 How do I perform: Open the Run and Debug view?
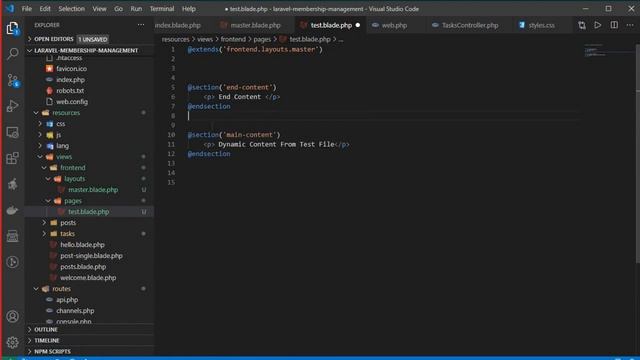click(12, 106)
